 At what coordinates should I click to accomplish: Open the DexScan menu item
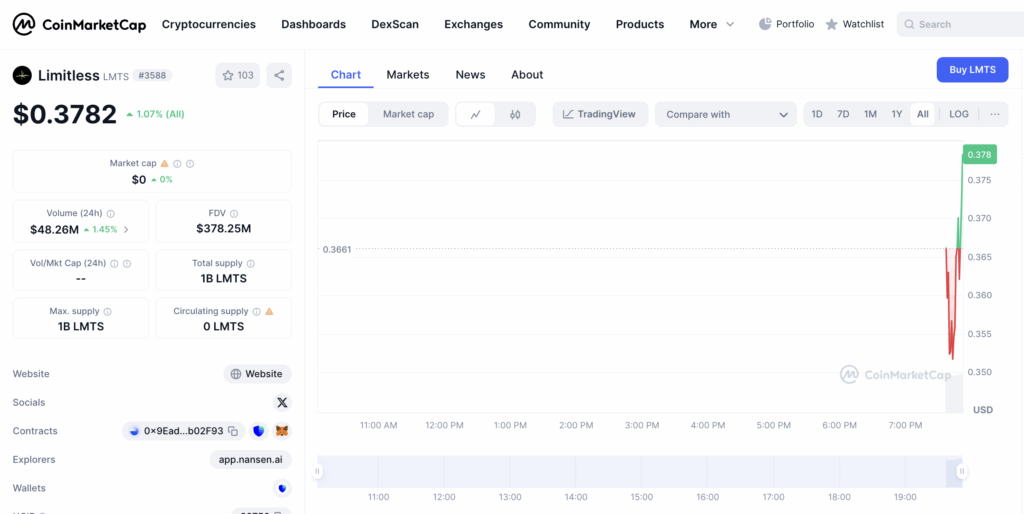(395, 24)
